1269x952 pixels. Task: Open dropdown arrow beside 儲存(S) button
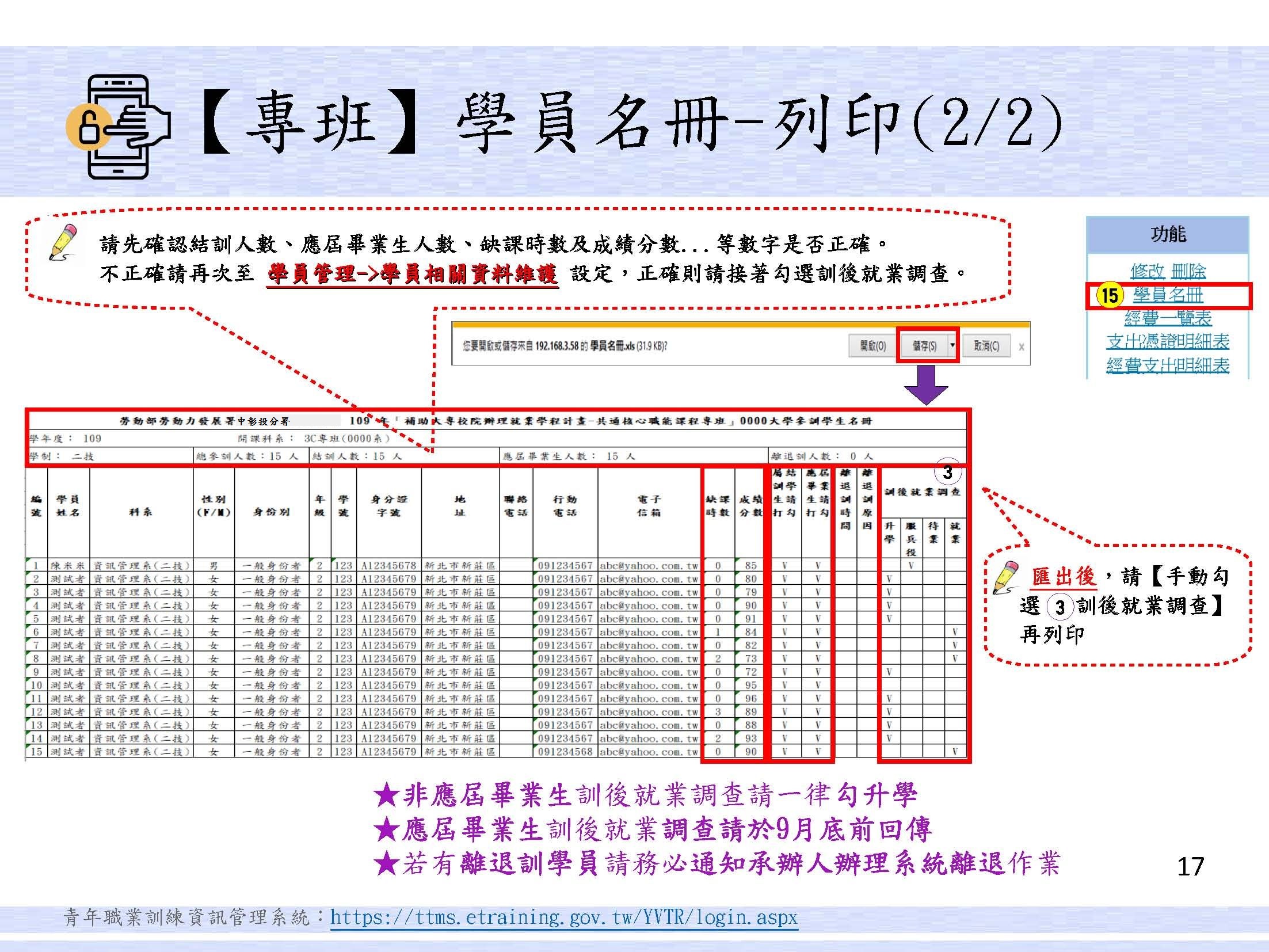click(x=952, y=345)
